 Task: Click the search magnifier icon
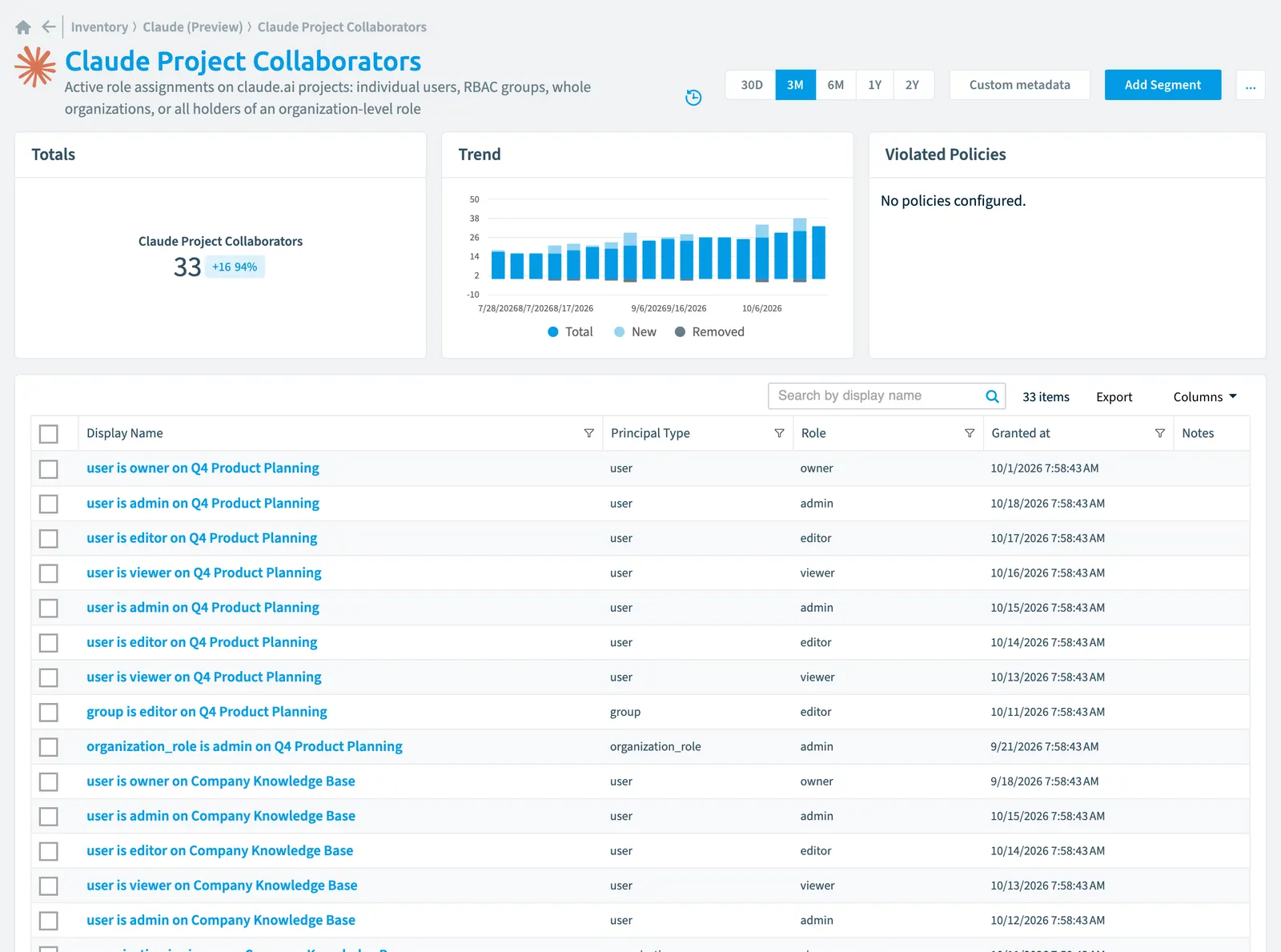coord(992,396)
